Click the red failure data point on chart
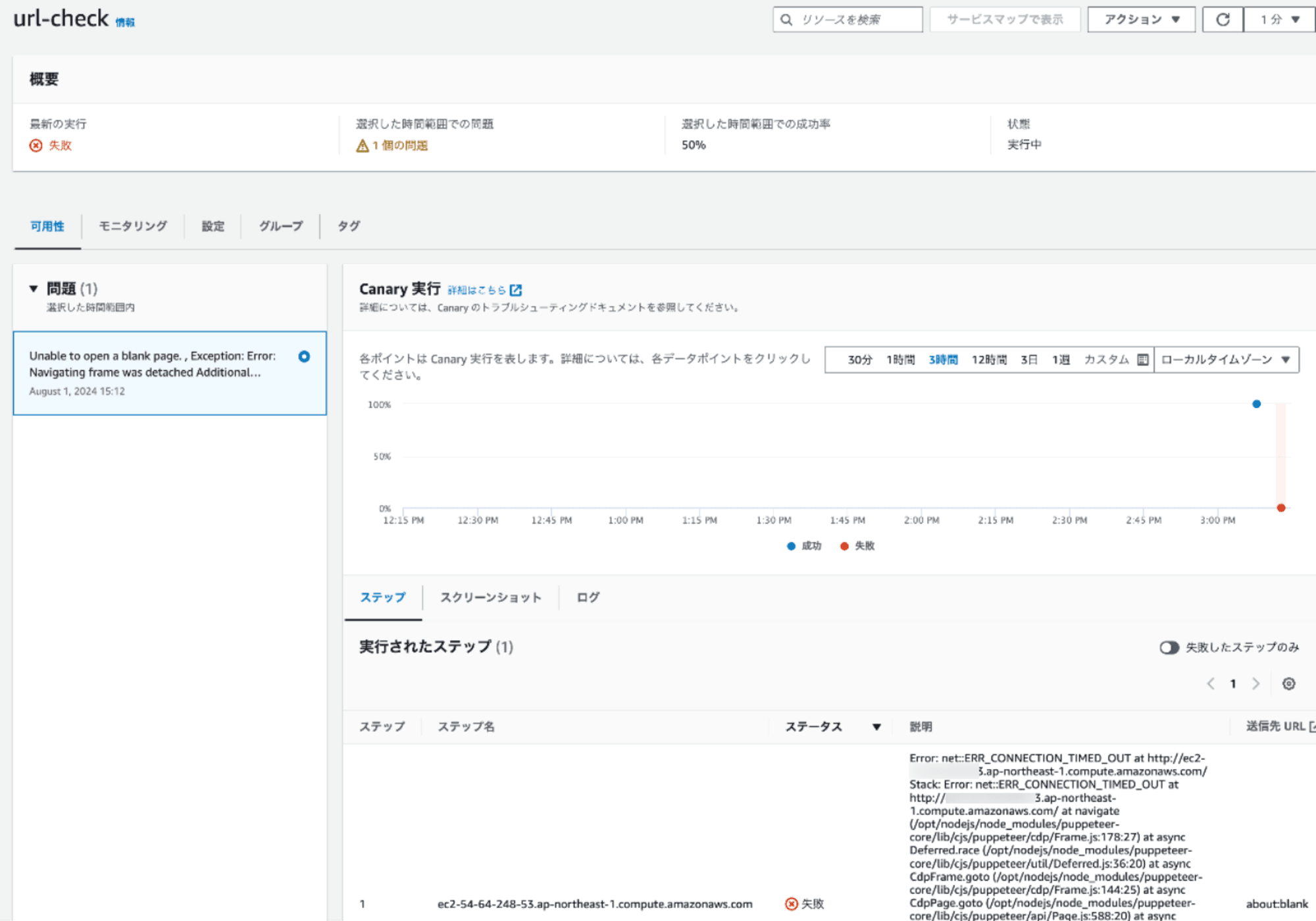The image size is (1316, 921). [x=1281, y=508]
